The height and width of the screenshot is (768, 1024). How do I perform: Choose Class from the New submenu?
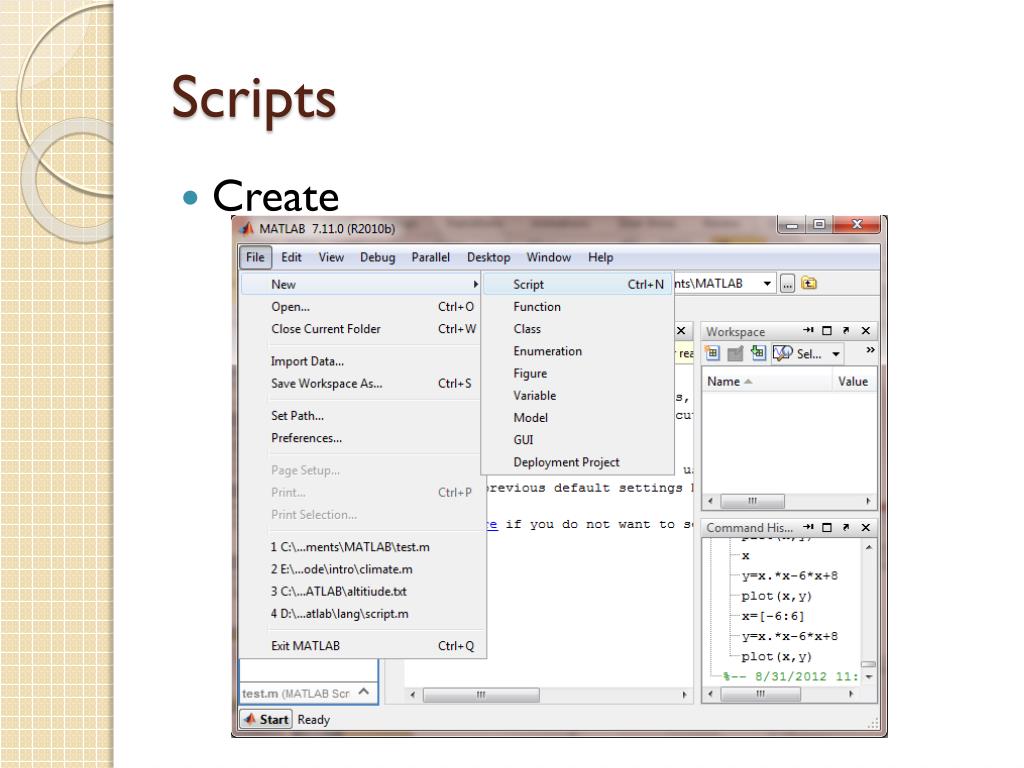pos(578,328)
